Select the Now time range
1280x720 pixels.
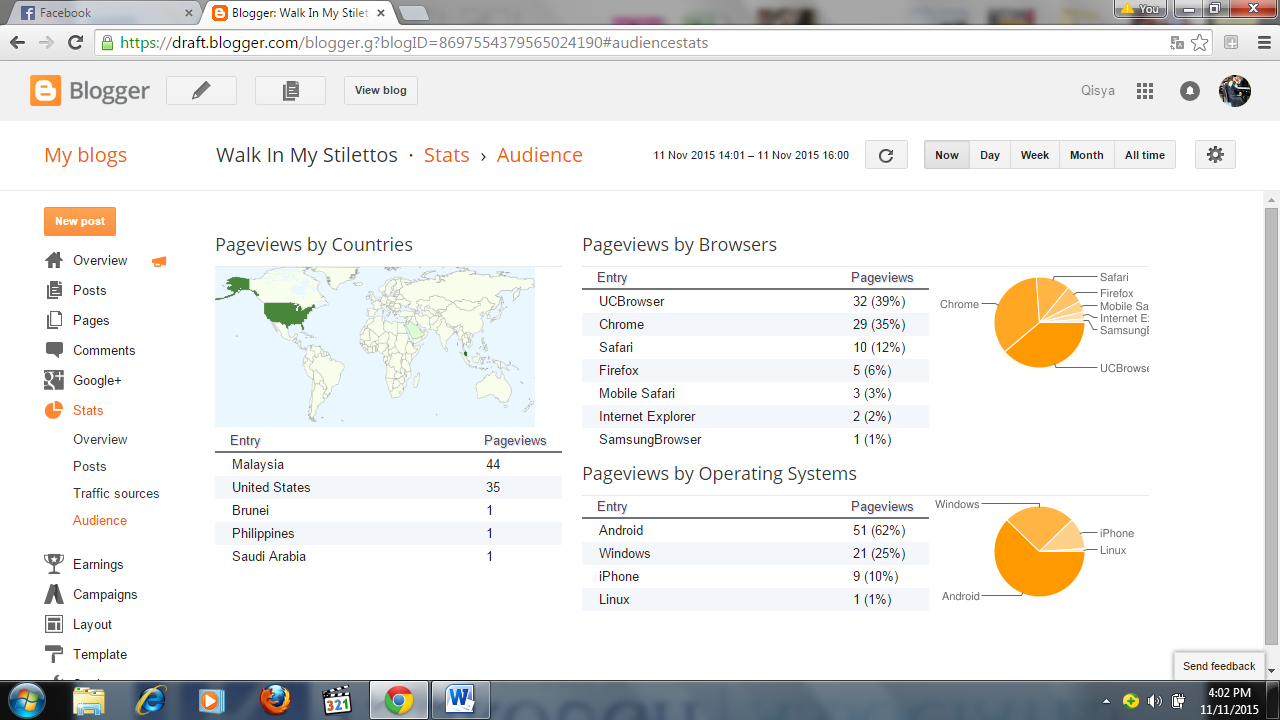[x=947, y=155]
